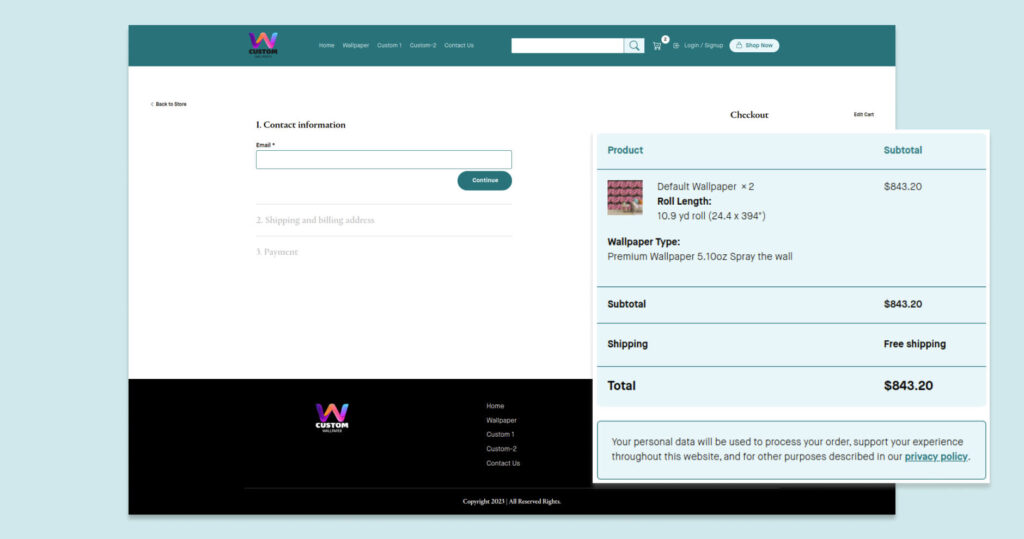Click the login icon beside Login / Signup
Viewport: 1024px width, 539px height.
[676, 46]
